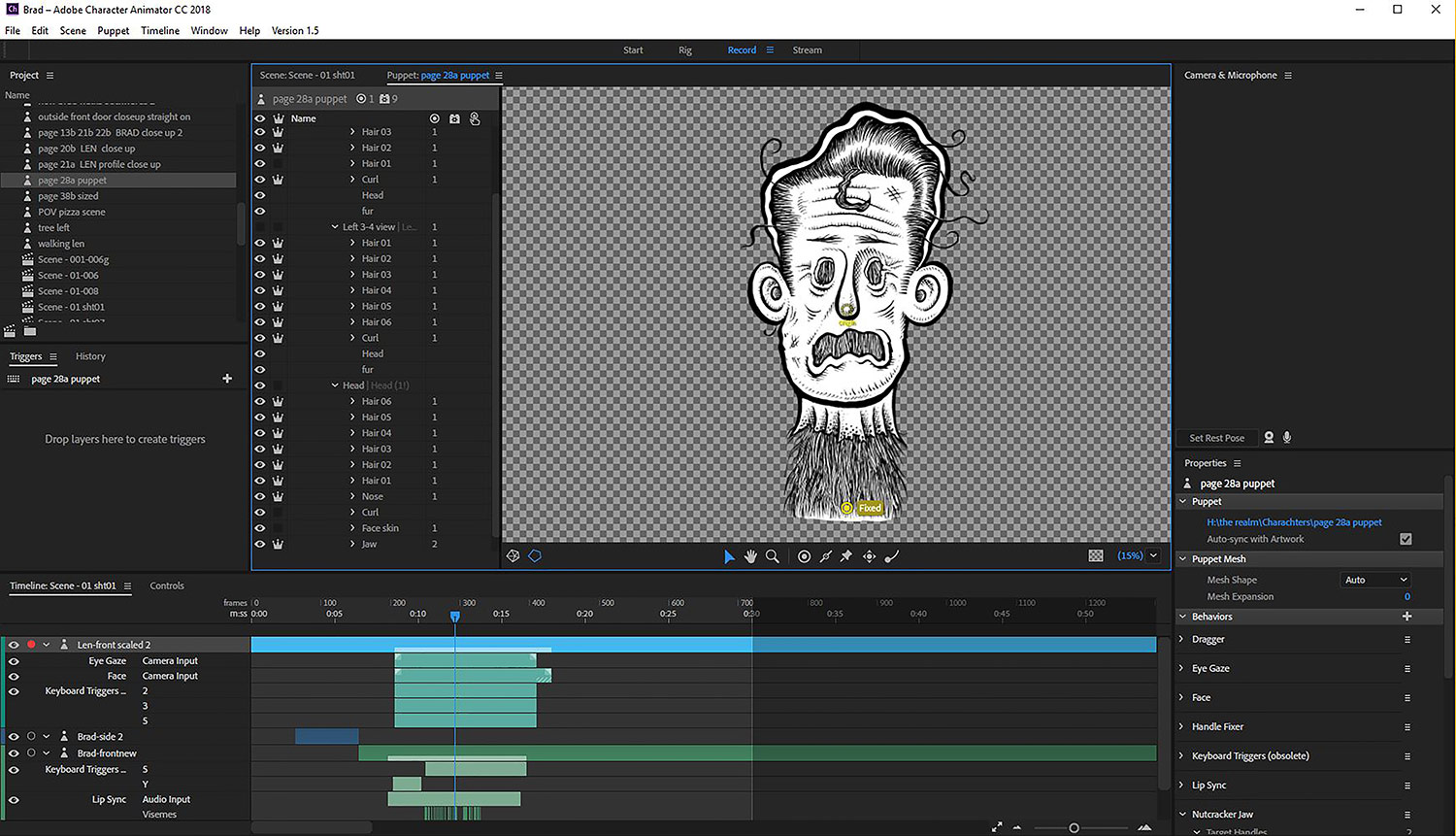Click the microphone icon in the Camera panel
This screenshot has height=836, width=1456.
click(x=1287, y=438)
